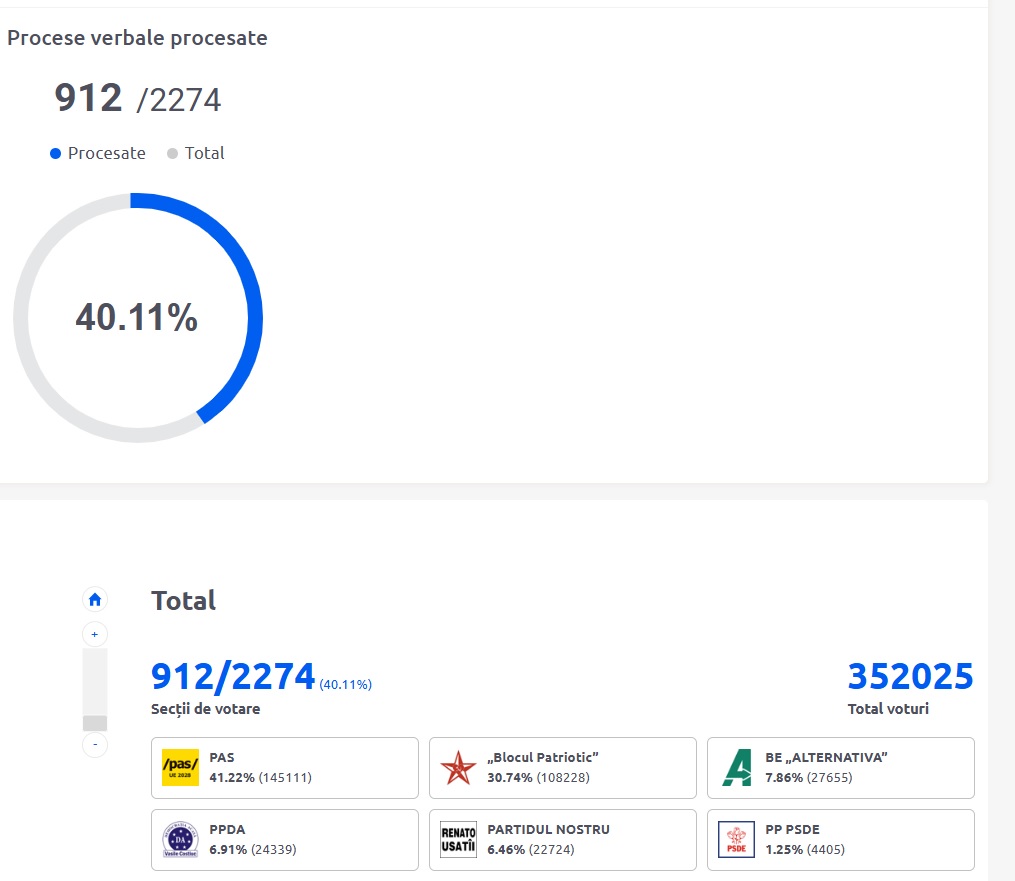Click the green ALTERNATIVA logo
This screenshot has width=1015, height=881.
coord(737,768)
